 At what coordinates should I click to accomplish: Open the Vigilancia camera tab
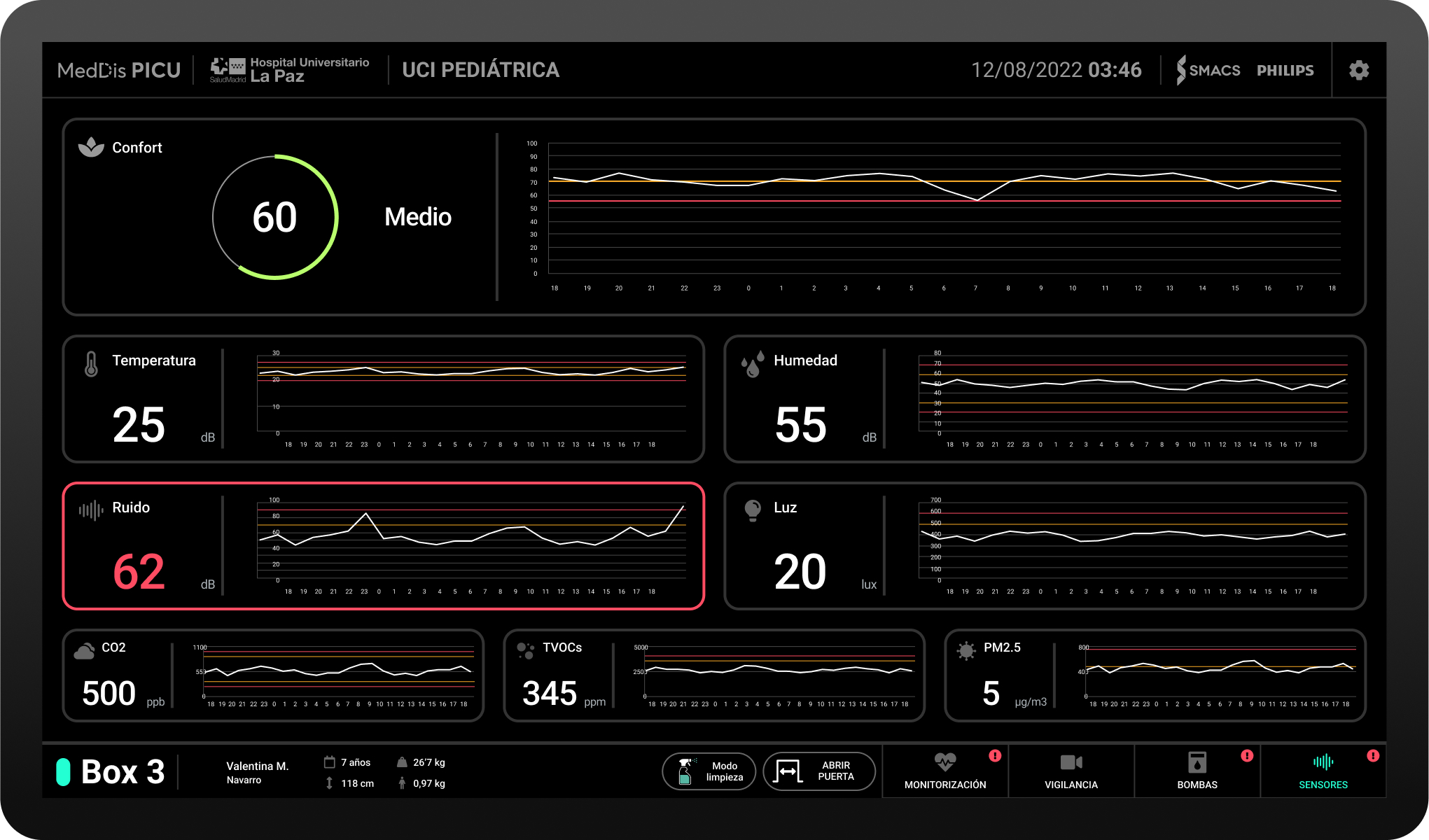click(1071, 771)
